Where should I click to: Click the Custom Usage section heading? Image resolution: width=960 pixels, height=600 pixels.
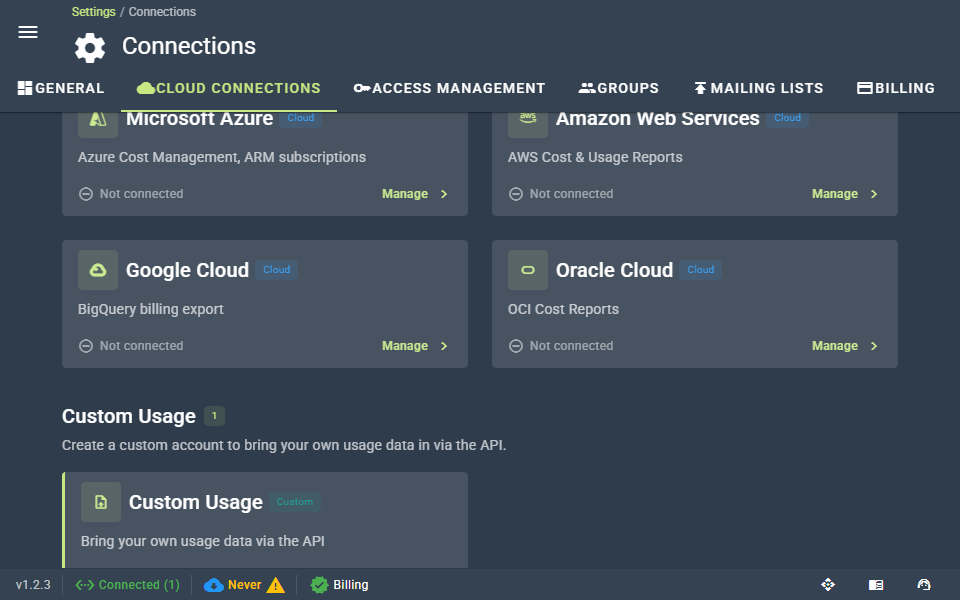[x=129, y=416]
